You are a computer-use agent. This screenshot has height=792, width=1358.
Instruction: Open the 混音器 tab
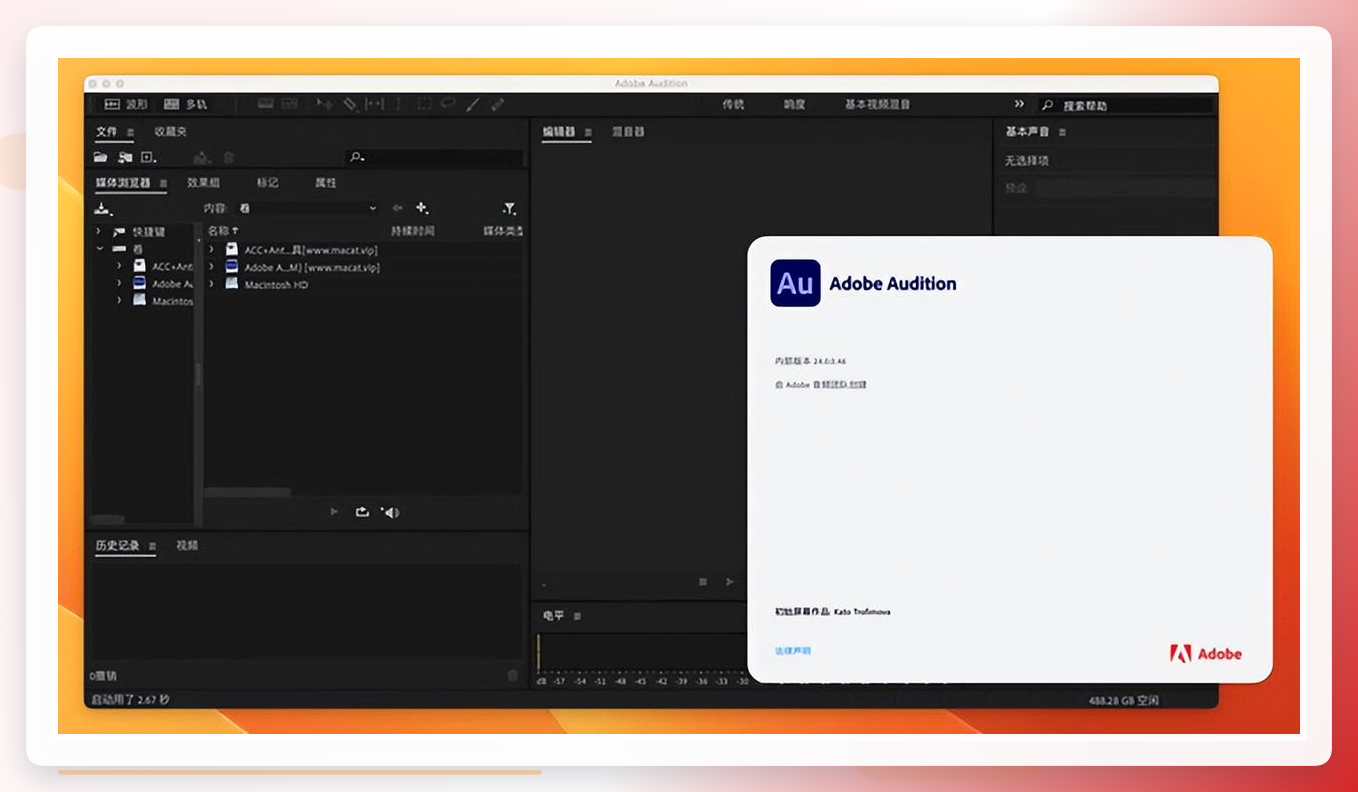[x=628, y=132]
